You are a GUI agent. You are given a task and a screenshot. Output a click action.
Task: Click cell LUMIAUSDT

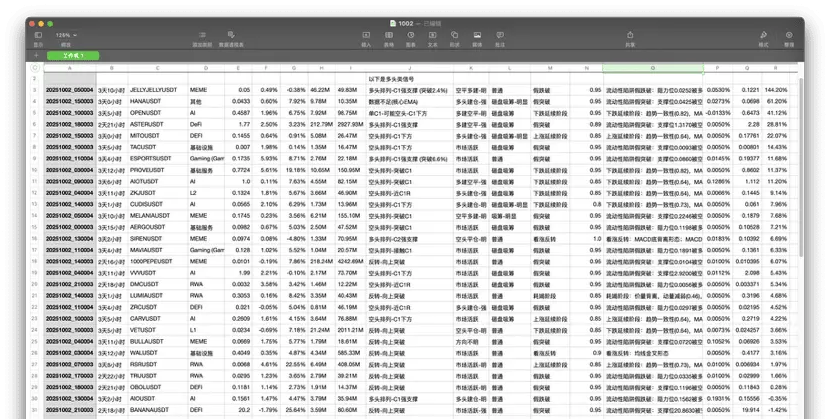[x=158, y=296]
